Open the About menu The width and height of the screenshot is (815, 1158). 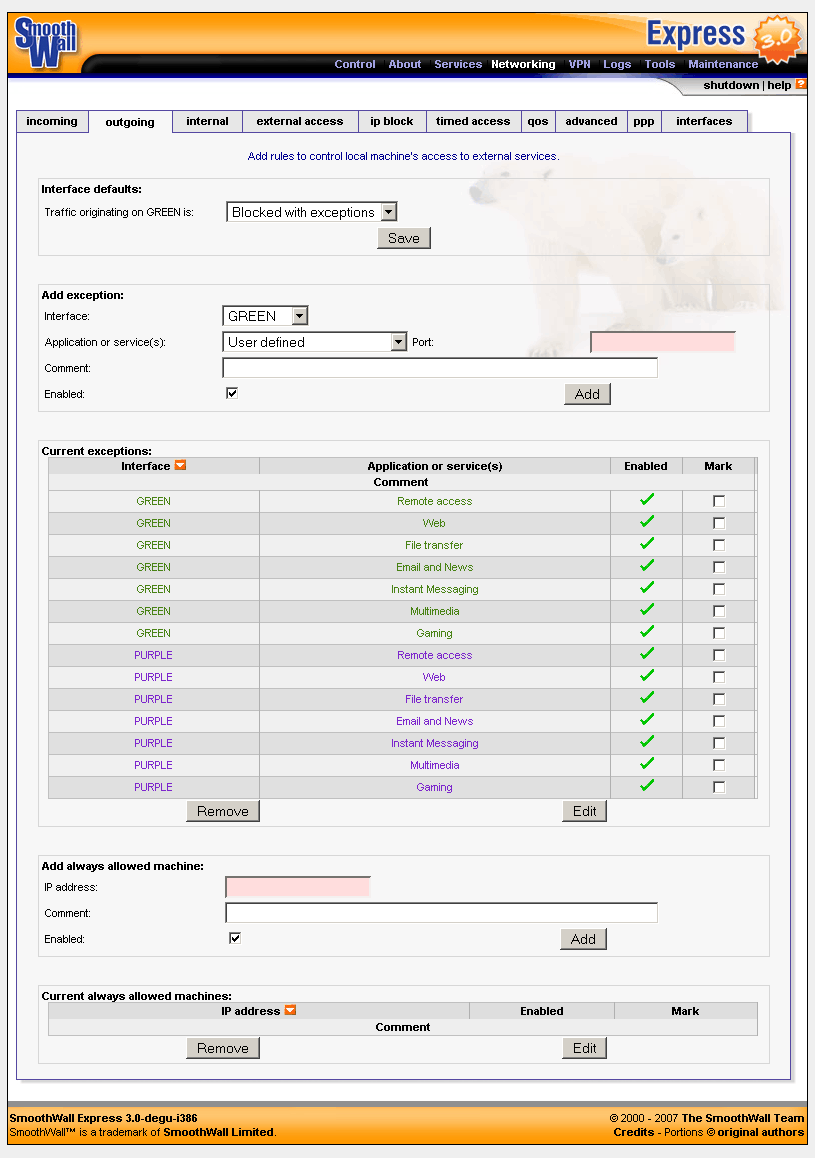(x=405, y=64)
